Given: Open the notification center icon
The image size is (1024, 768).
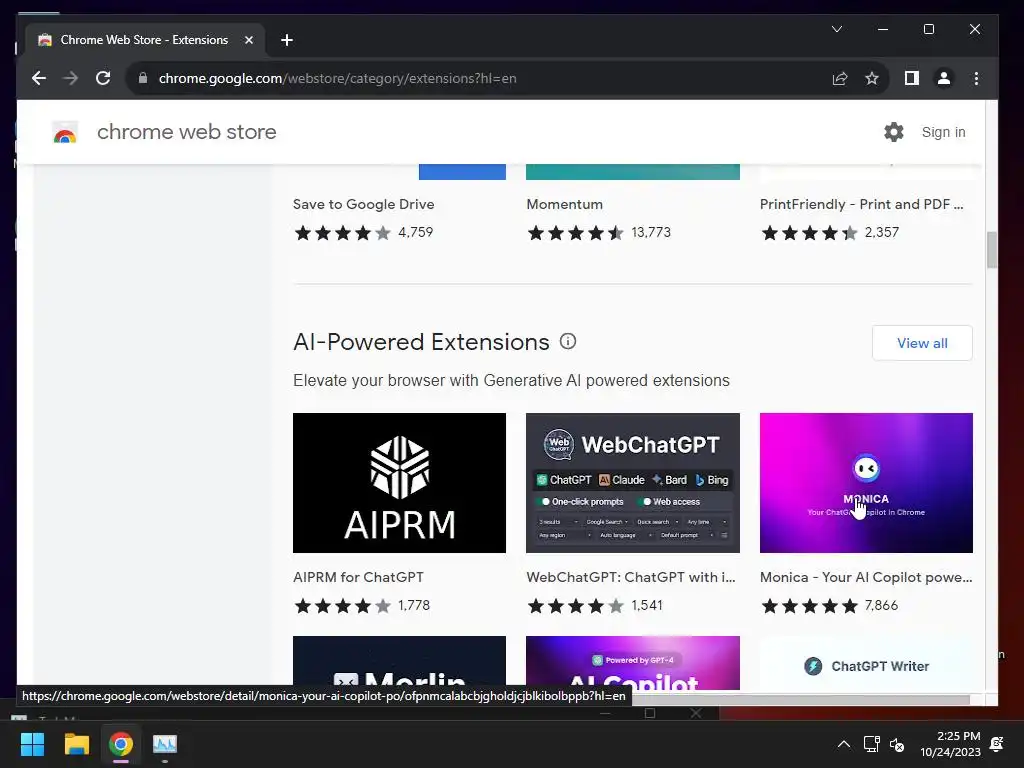Looking at the screenshot, I should tap(997, 744).
